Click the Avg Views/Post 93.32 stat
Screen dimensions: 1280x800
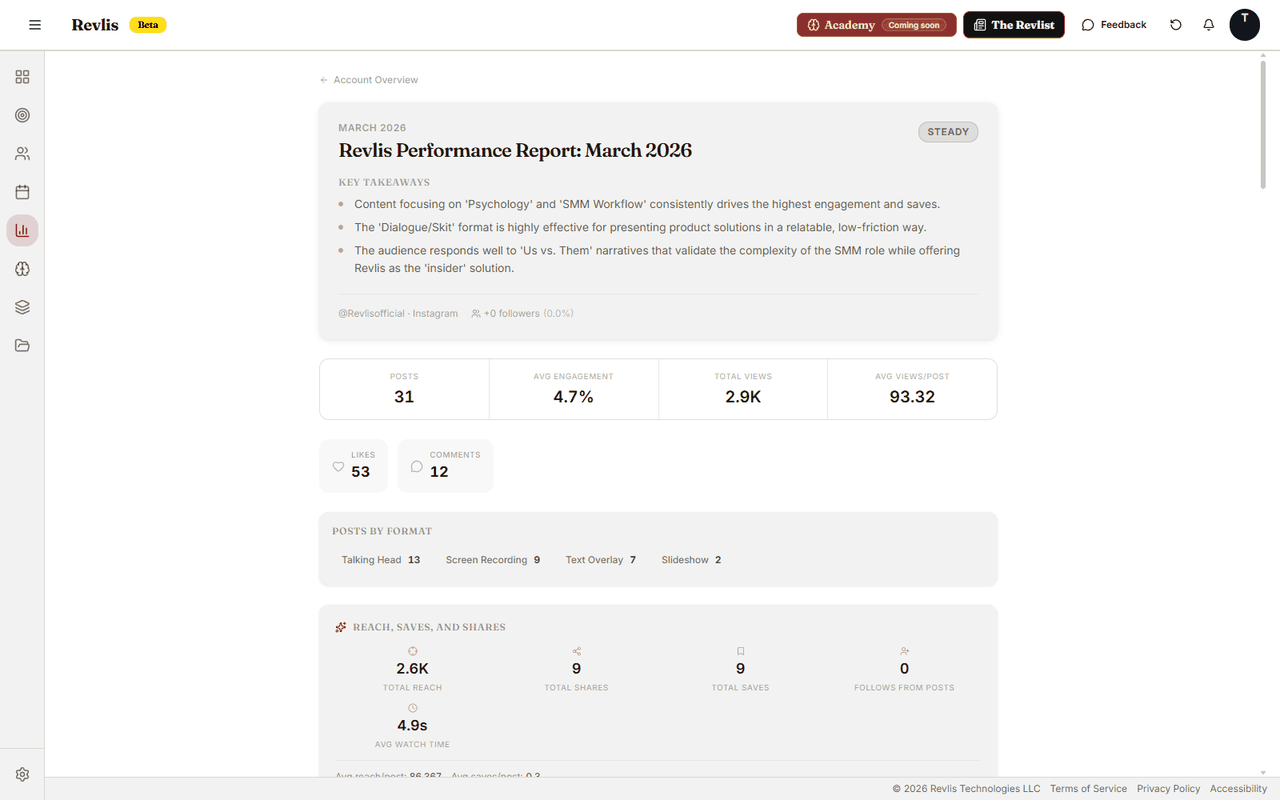click(x=912, y=389)
